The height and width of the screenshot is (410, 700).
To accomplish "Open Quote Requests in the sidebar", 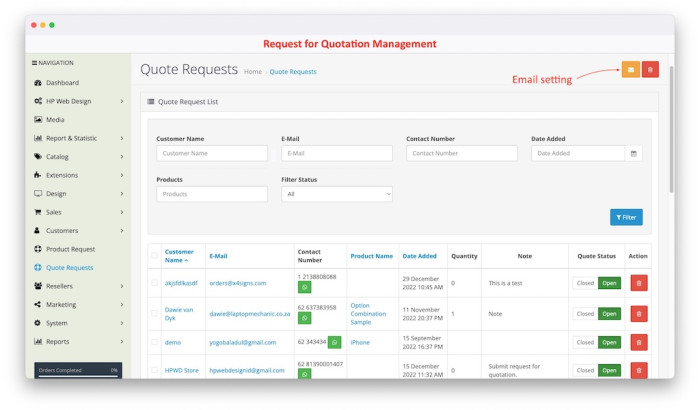I will click(x=70, y=268).
